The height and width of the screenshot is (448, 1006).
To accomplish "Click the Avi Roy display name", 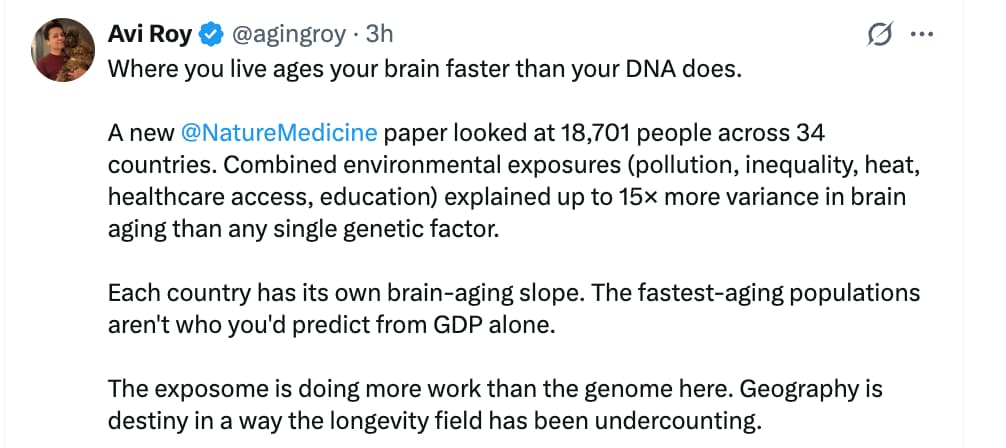I will [149, 34].
